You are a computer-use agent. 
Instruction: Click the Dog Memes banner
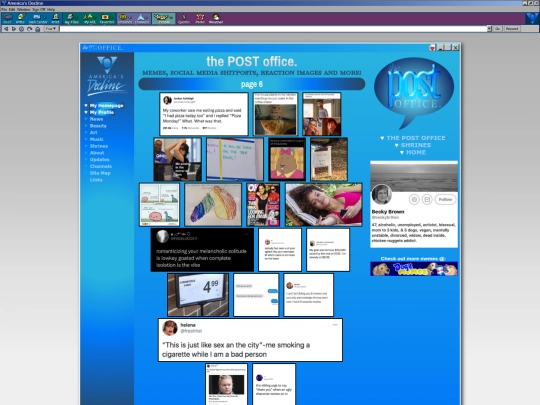[414, 269]
